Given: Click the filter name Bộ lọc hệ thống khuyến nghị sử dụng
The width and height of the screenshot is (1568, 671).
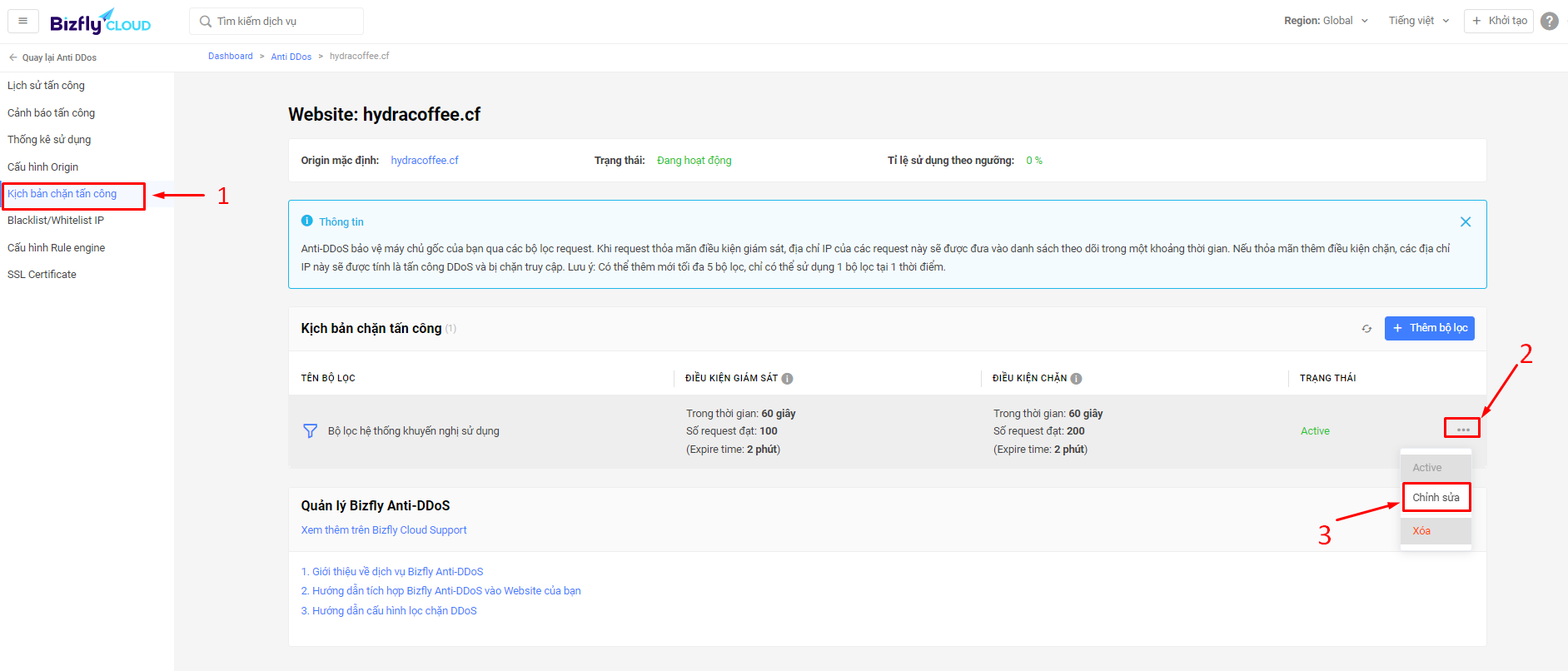Looking at the screenshot, I should [414, 431].
